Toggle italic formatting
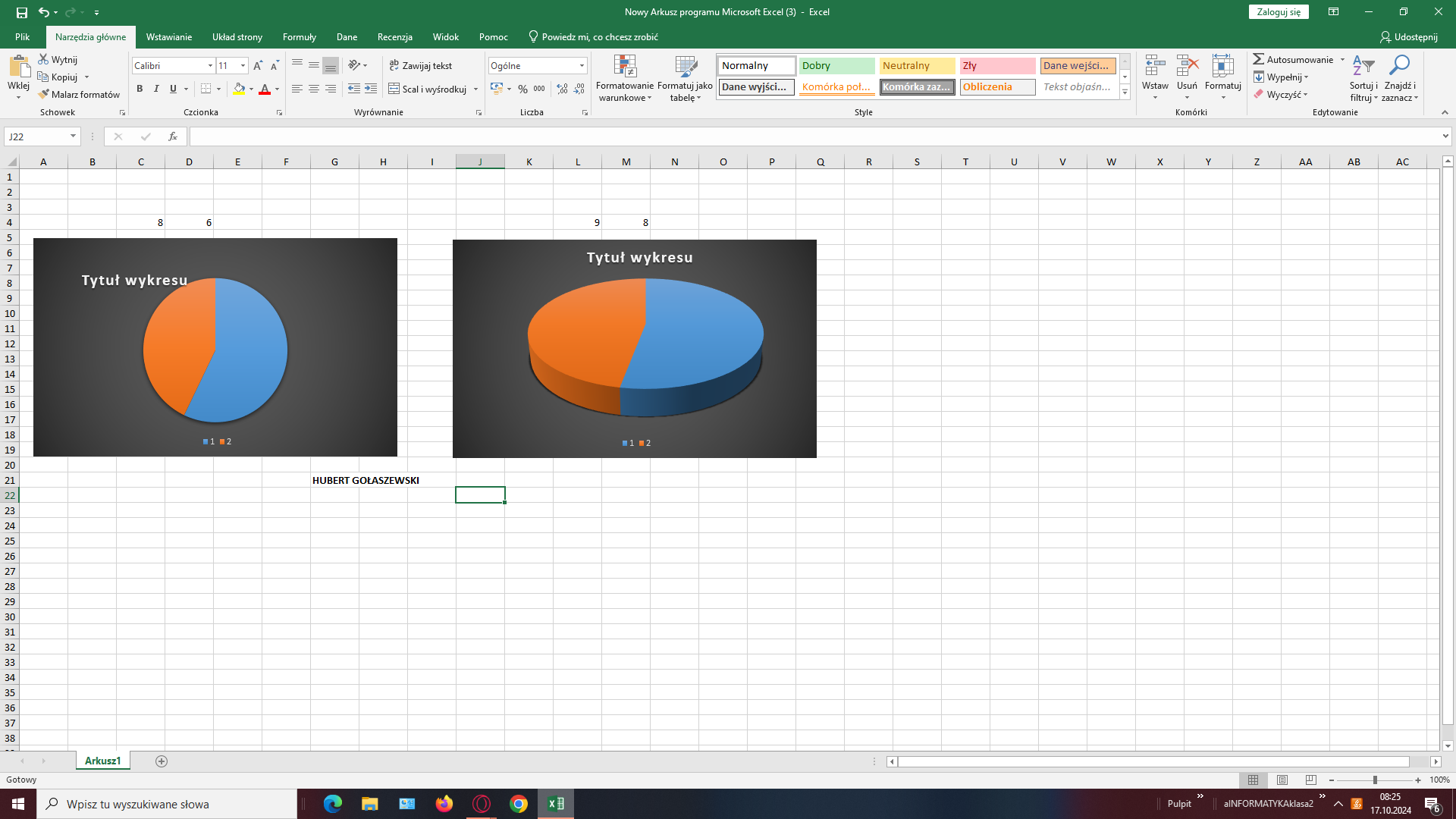1456x819 pixels. click(x=156, y=89)
